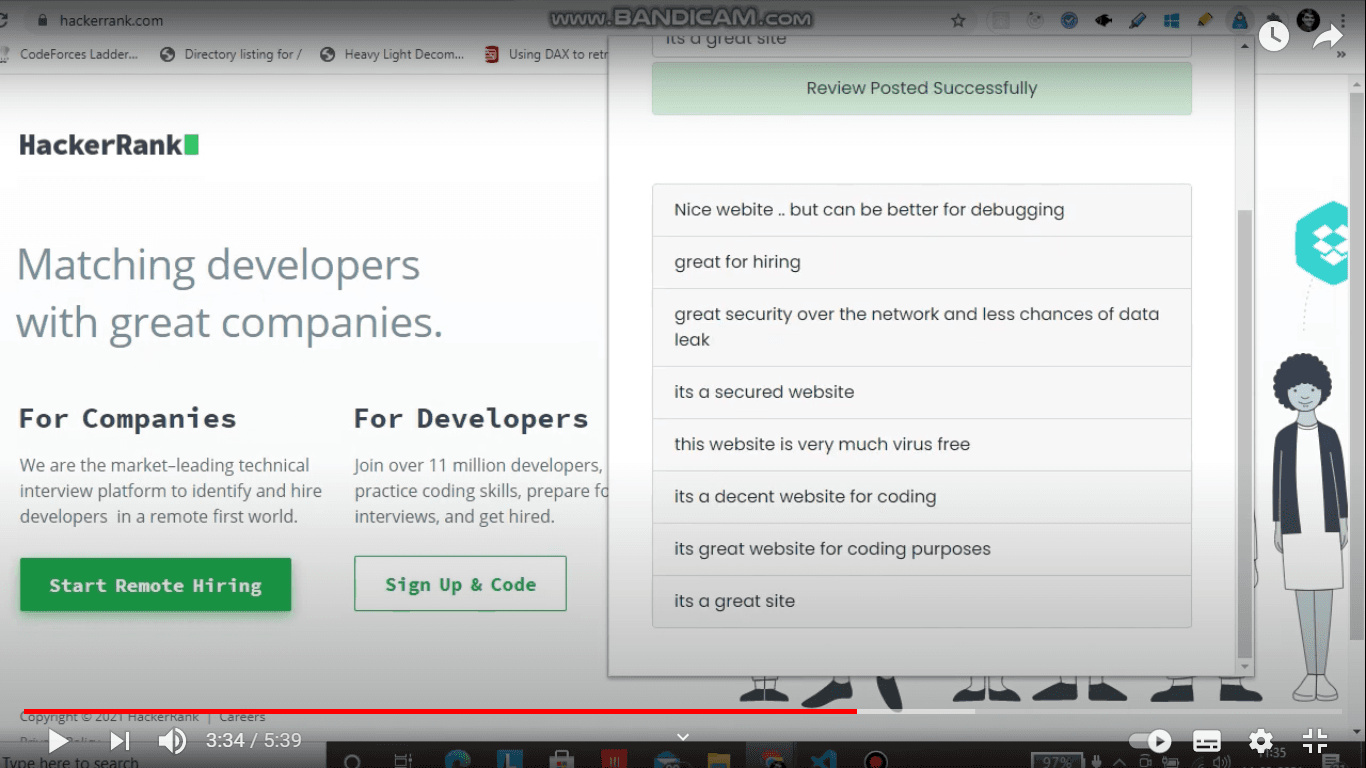
Task: Select review 'great for hiring'
Action: pos(921,262)
